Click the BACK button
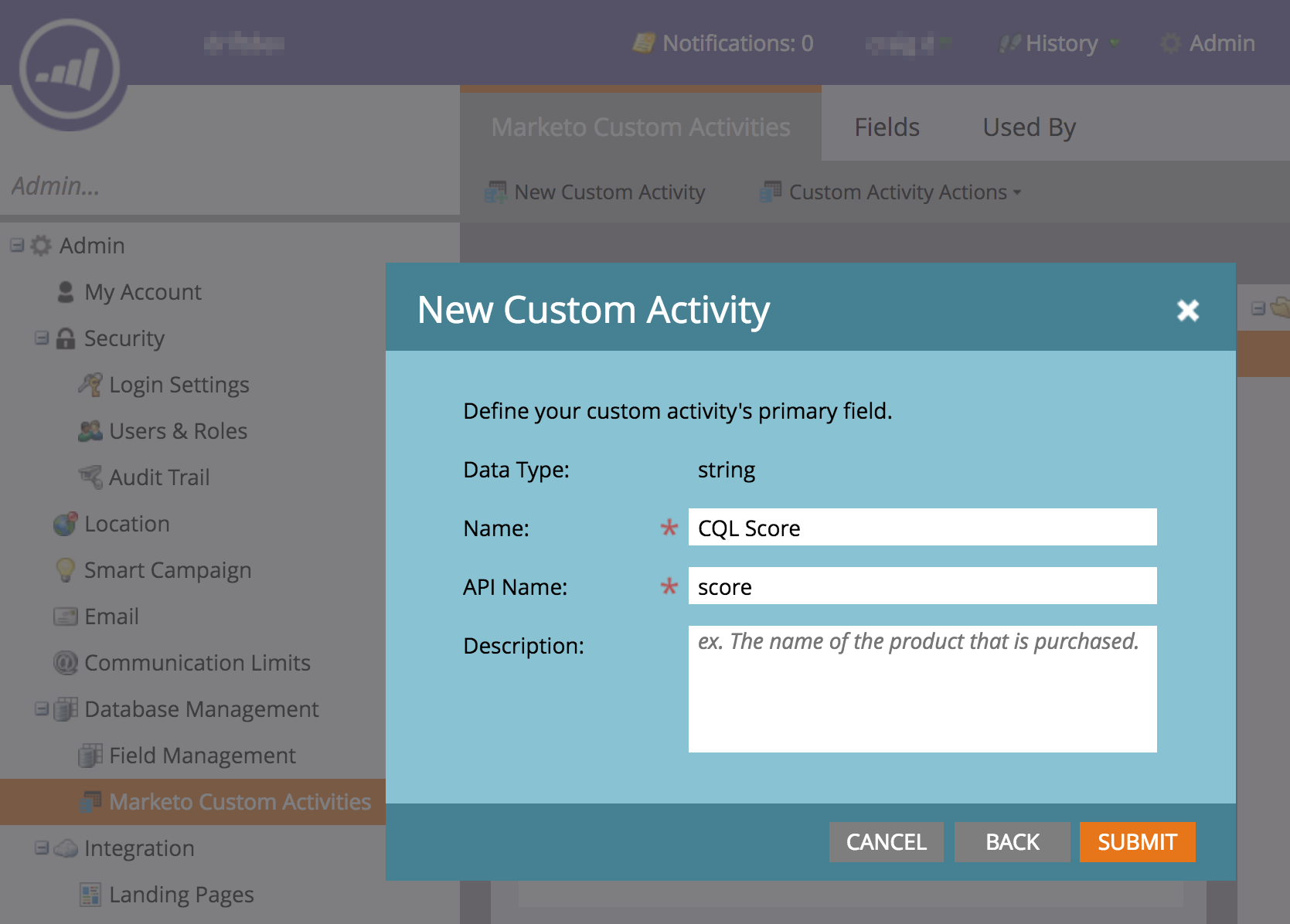1290x924 pixels. point(1013,842)
